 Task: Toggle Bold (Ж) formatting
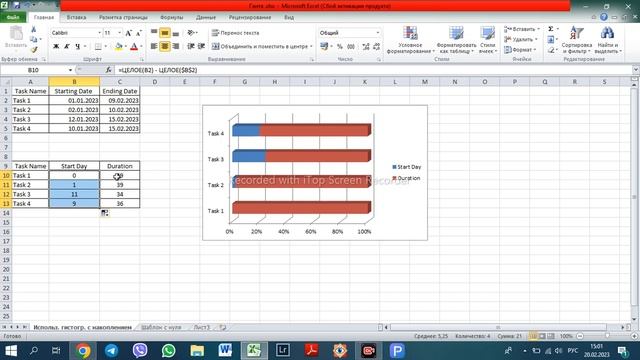click(x=56, y=47)
